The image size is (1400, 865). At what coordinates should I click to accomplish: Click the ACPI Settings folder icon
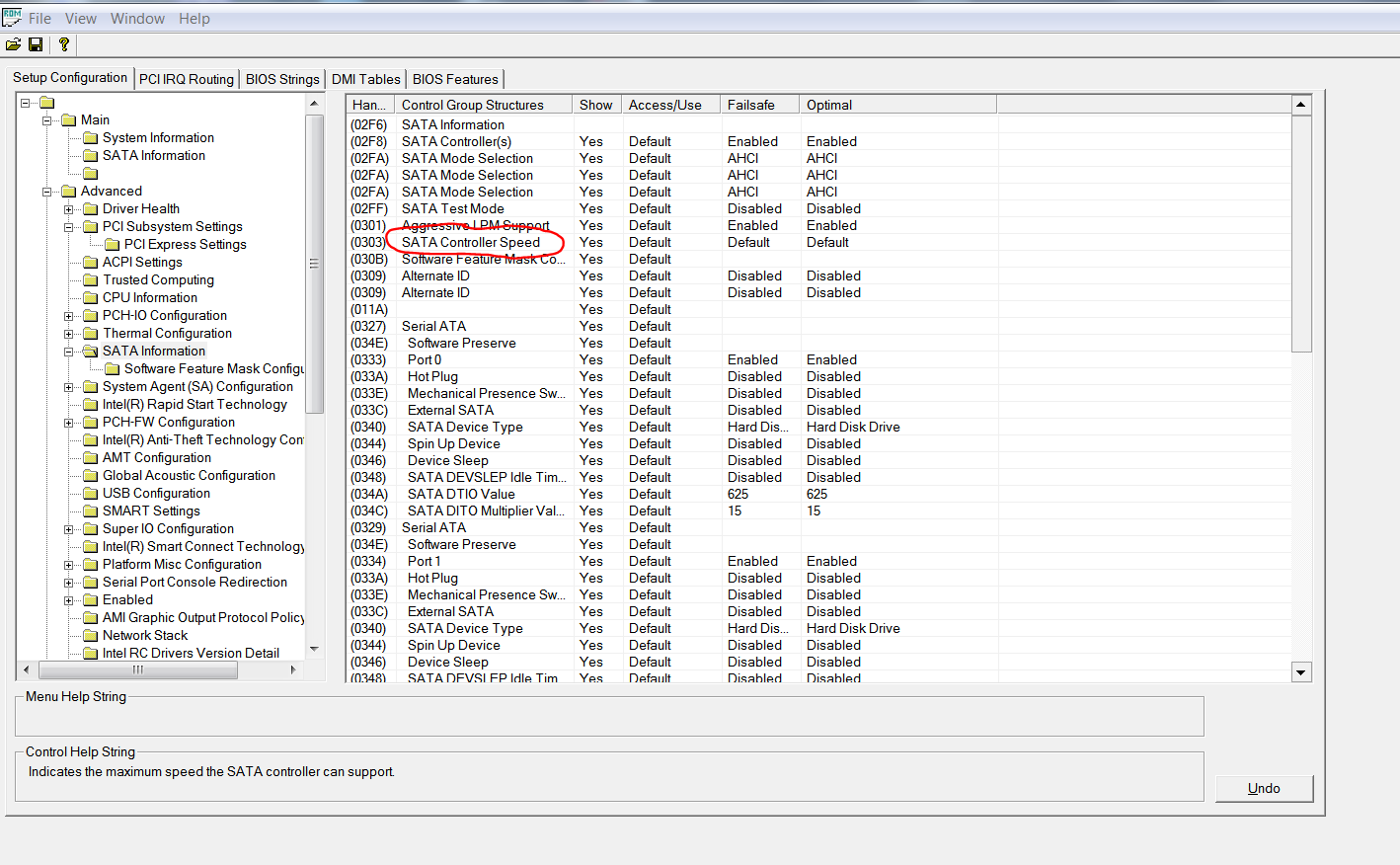tap(91, 263)
